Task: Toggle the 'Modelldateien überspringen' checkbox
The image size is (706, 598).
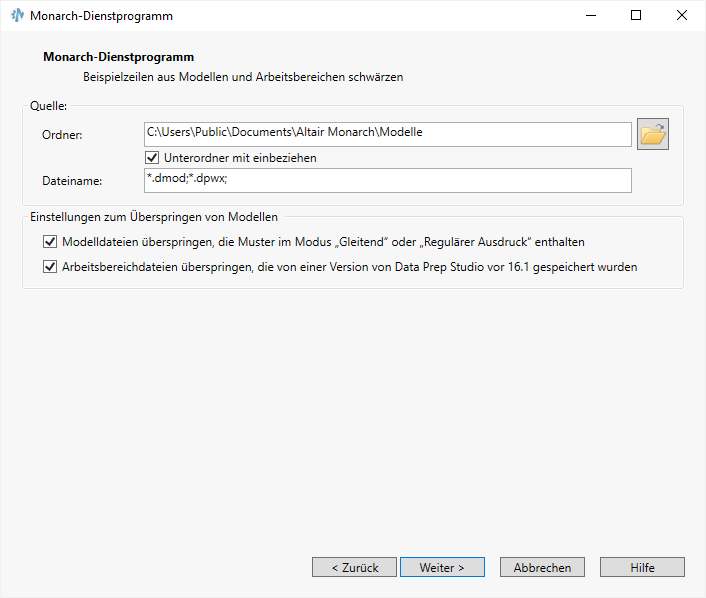Action: pos(50,242)
